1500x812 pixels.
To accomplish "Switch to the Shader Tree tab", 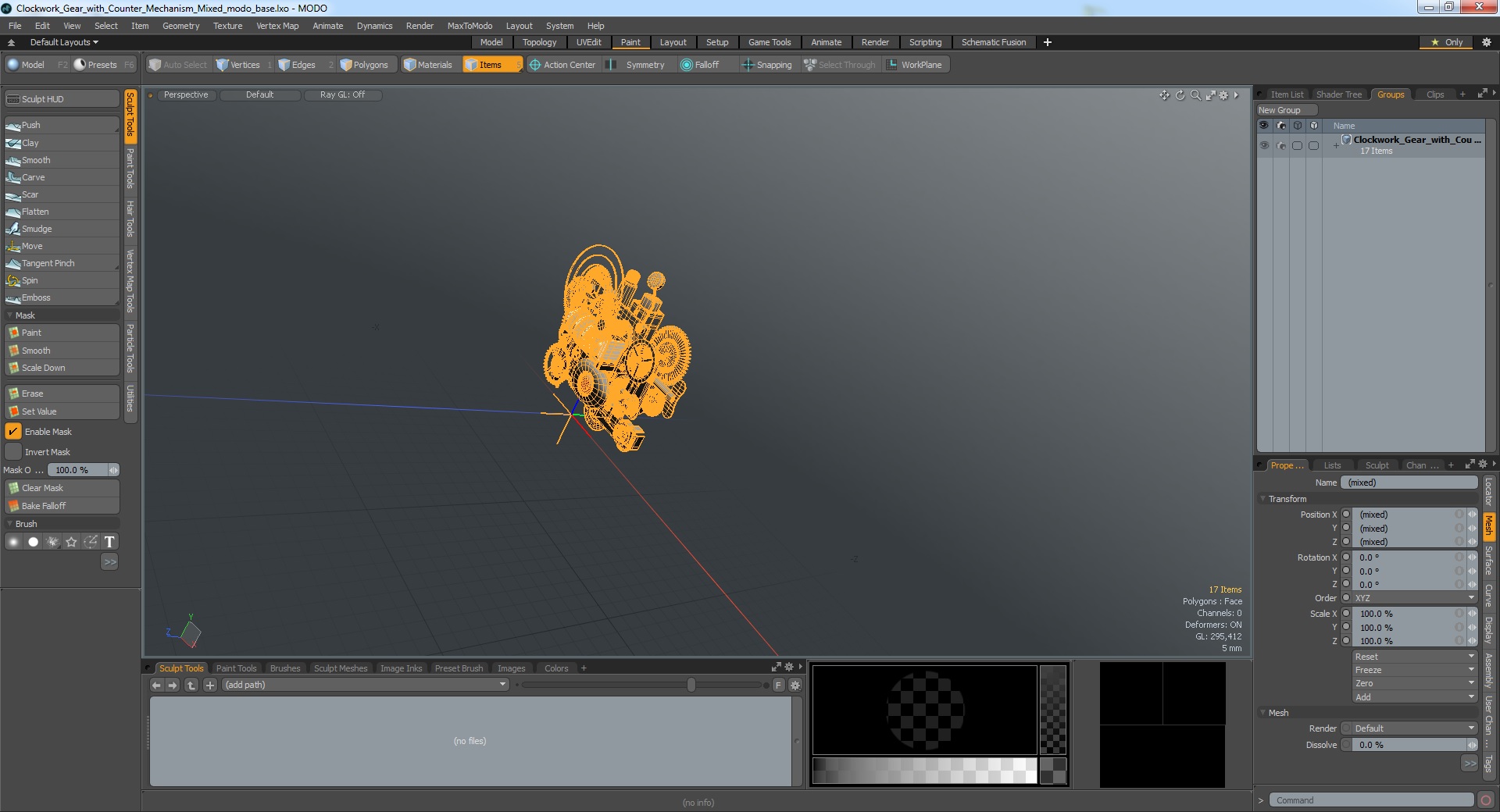I will point(1338,94).
